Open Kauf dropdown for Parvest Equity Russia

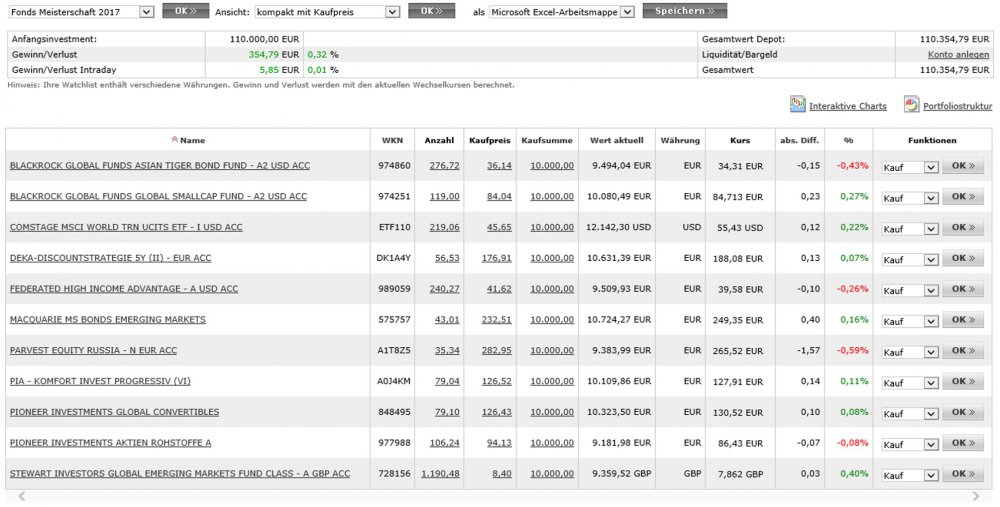(910, 352)
